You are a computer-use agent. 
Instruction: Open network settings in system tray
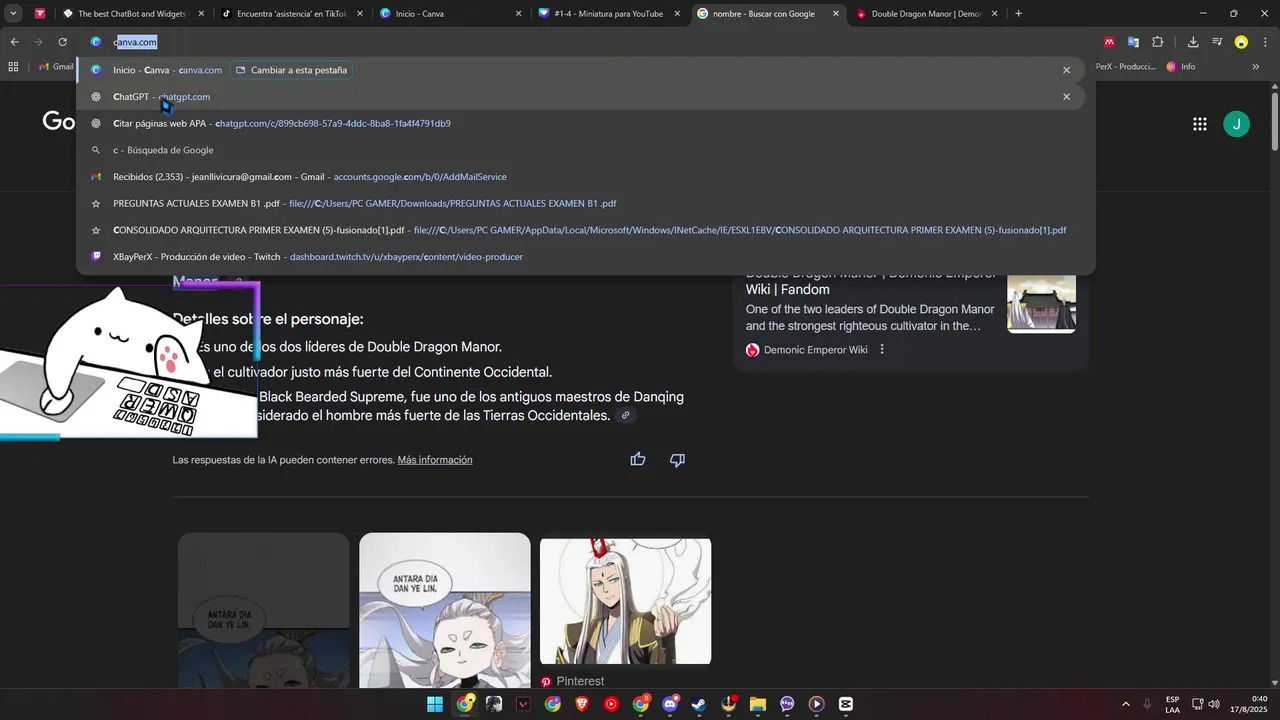(x=1198, y=704)
